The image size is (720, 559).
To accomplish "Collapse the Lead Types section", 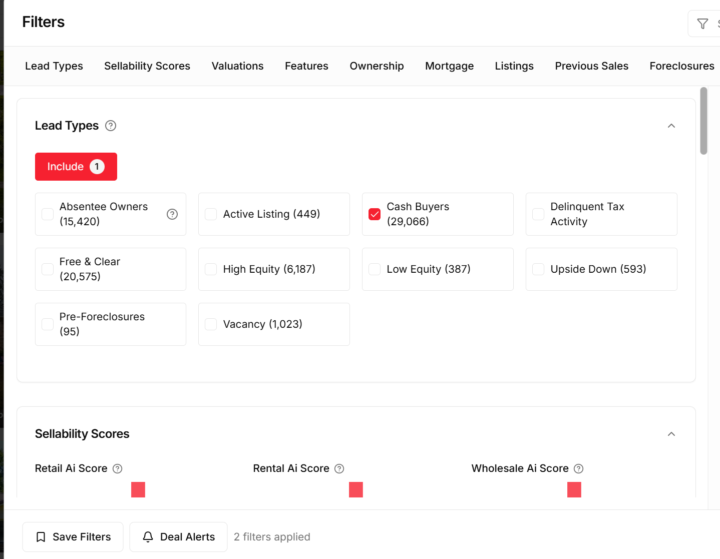I will tap(671, 126).
